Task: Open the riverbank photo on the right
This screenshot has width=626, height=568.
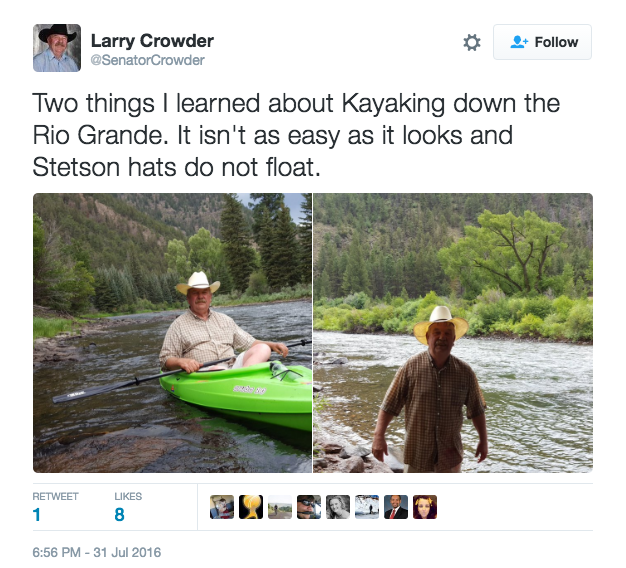Action: click(x=453, y=333)
